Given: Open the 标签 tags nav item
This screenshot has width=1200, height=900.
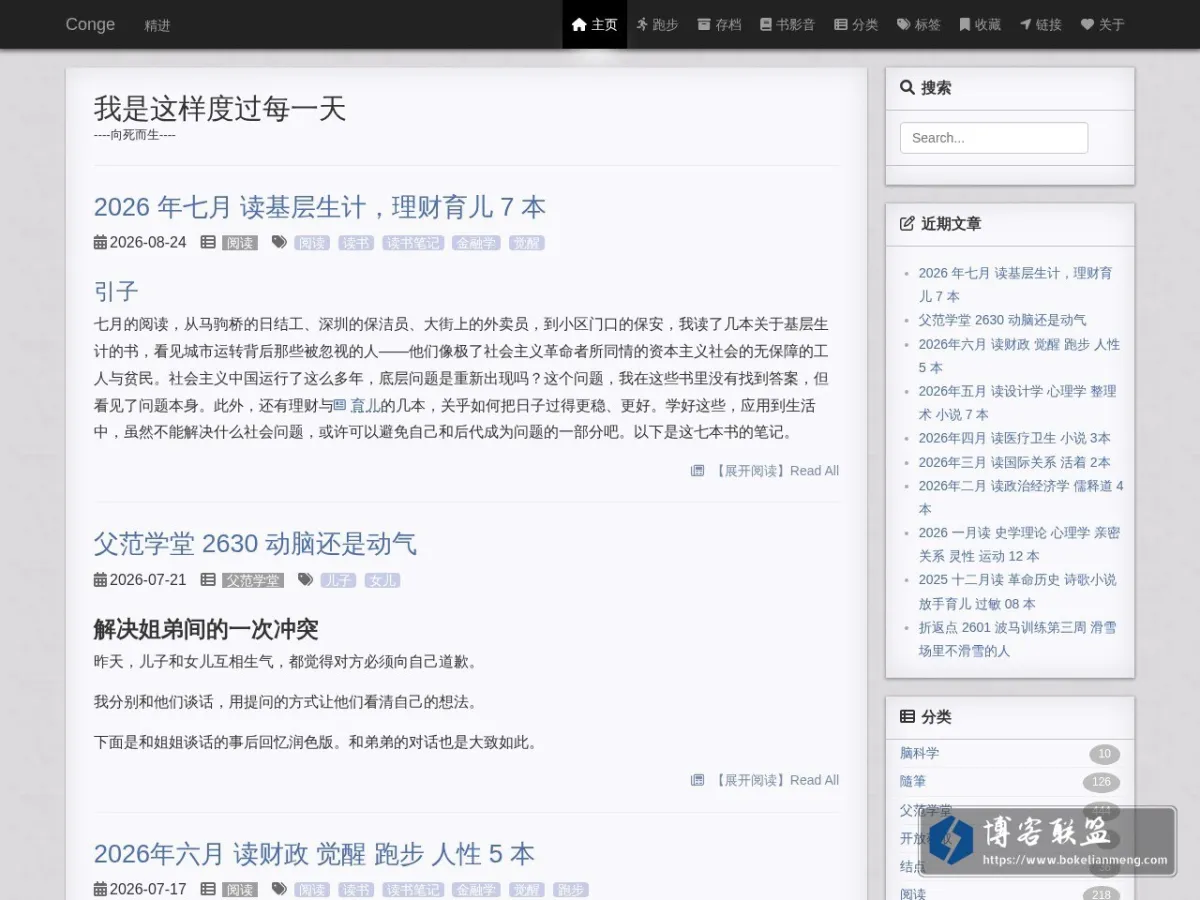Looking at the screenshot, I should coord(919,24).
